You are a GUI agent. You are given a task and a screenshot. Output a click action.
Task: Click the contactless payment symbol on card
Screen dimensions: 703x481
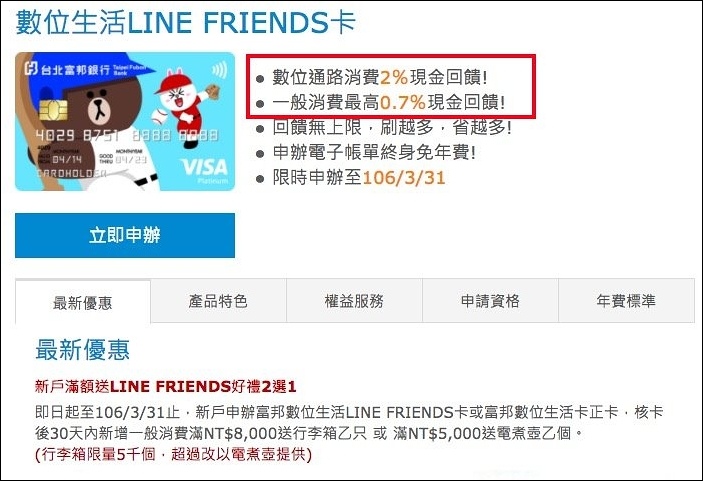[219, 70]
